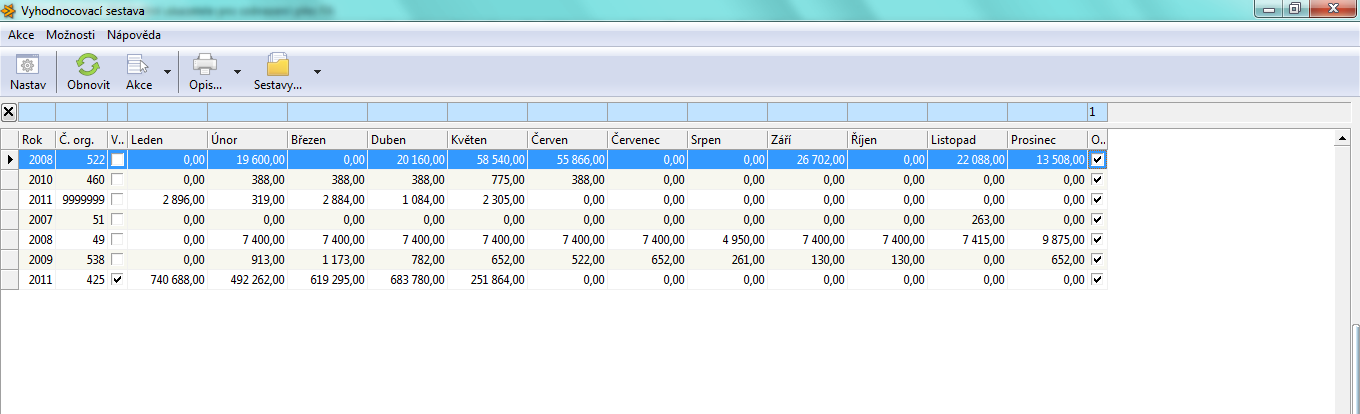
Task: Select the cell 1 173,00
Action: (327, 260)
